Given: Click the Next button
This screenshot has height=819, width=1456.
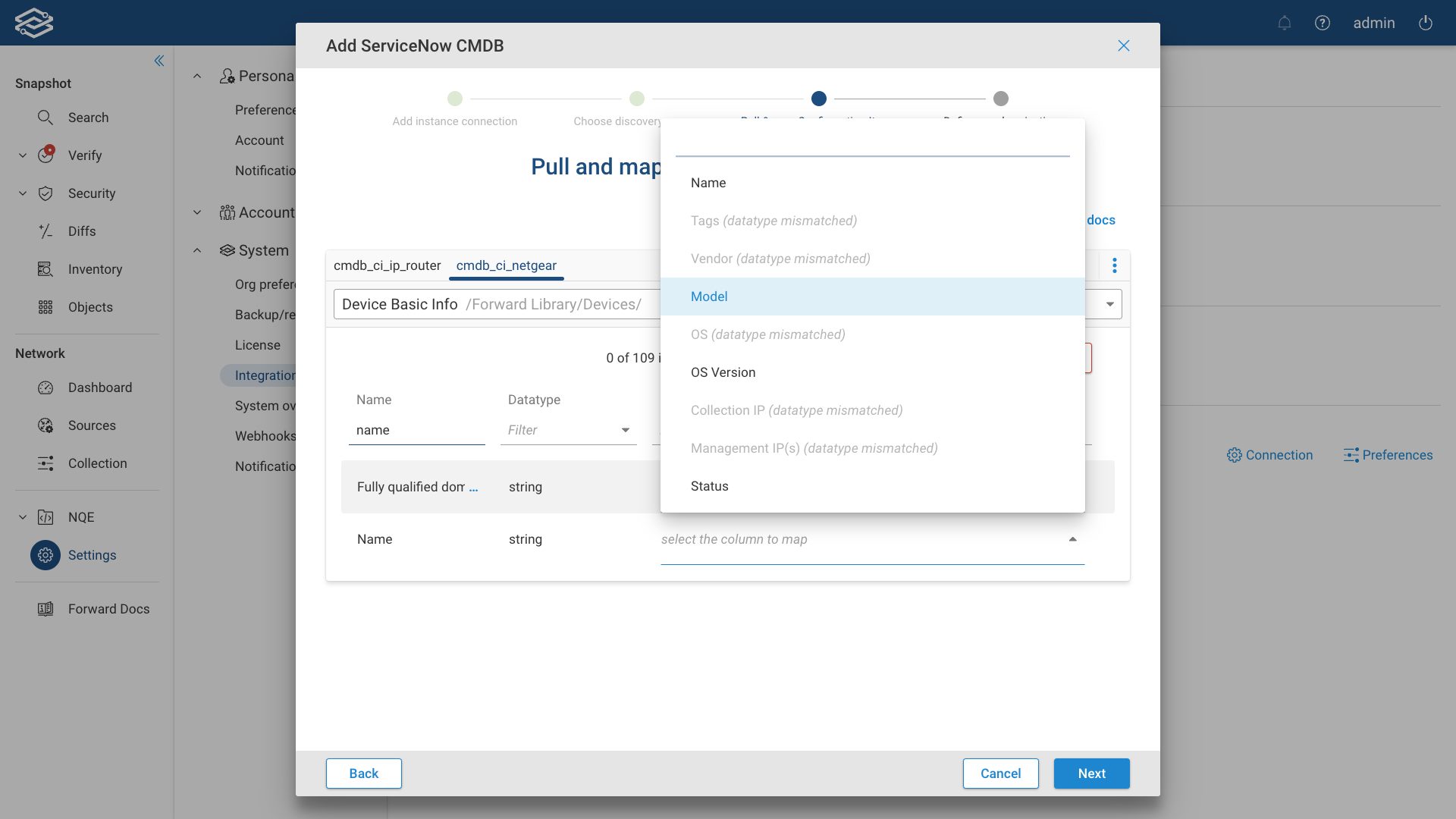Looking at the screenshot, I should tap(1091, 773).
